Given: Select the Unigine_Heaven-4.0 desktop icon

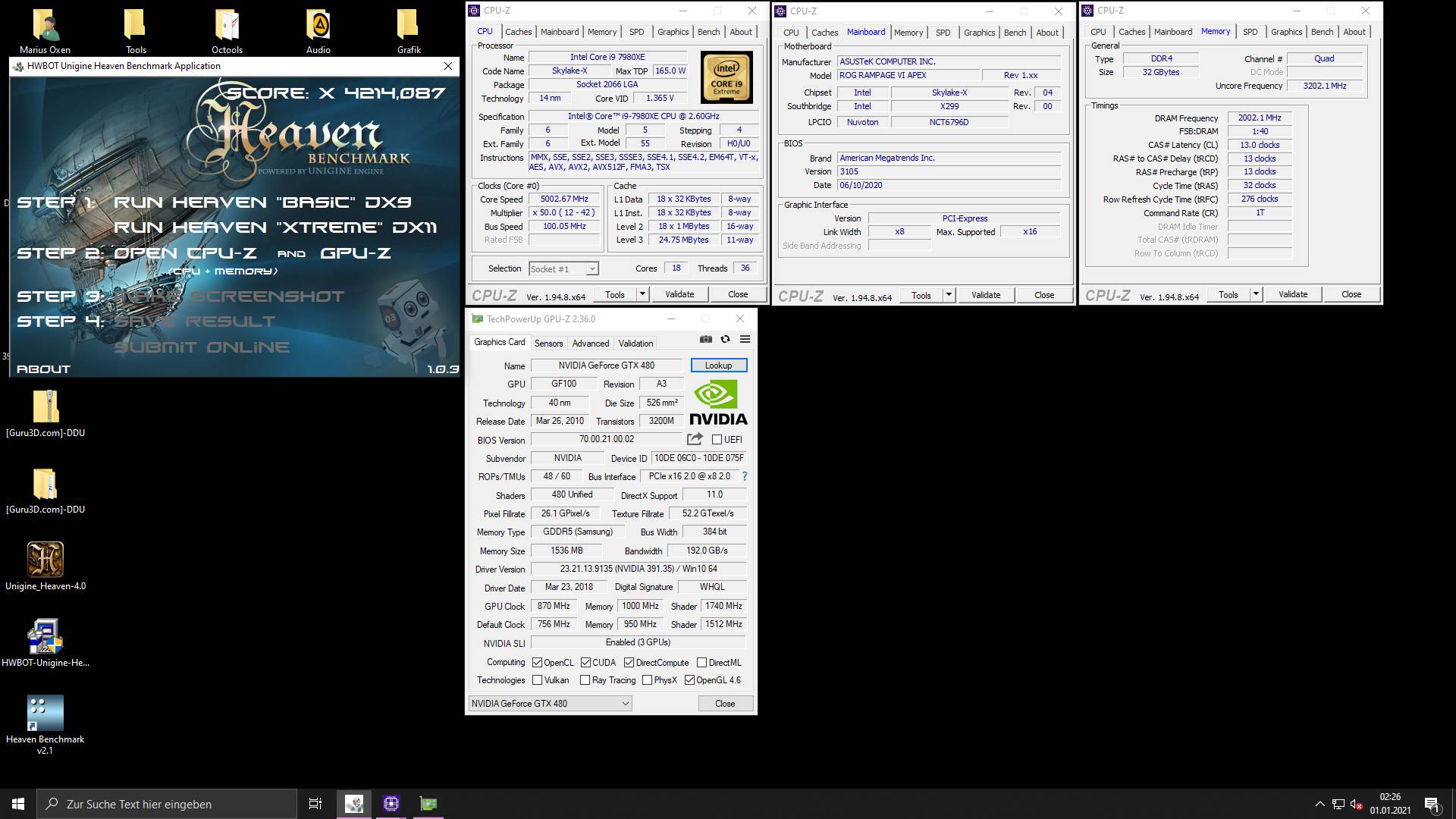Looking at the screenshot, I should [x=45, y=566].
